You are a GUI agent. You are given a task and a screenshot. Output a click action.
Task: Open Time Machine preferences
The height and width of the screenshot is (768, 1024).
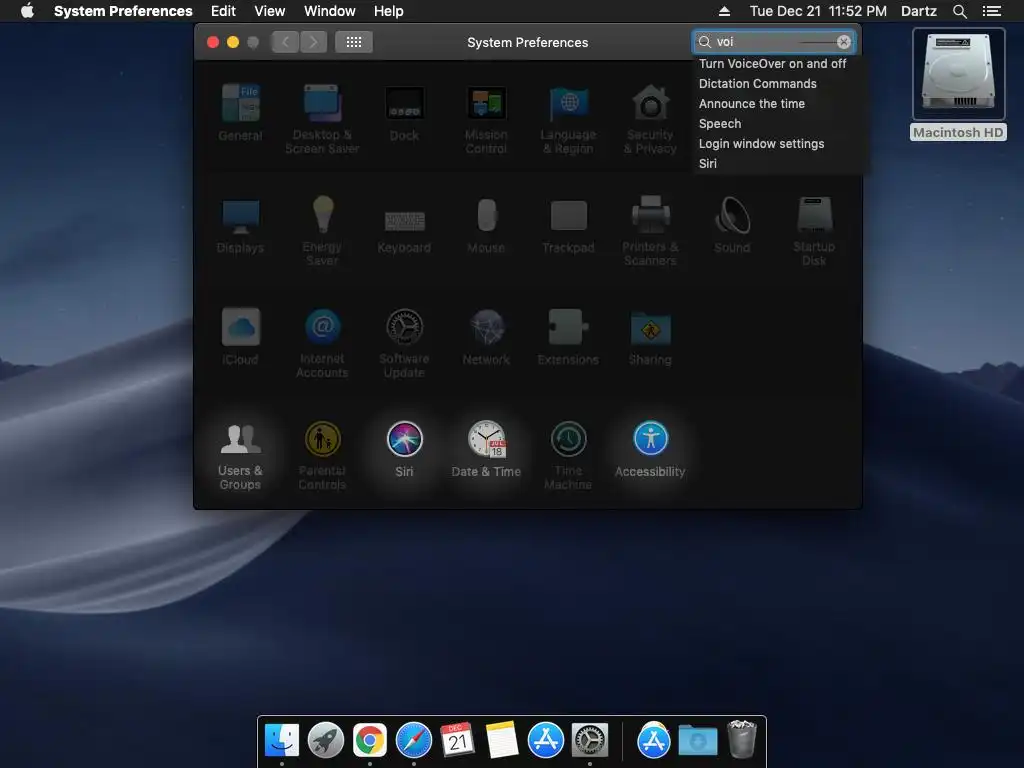point(568,455)
